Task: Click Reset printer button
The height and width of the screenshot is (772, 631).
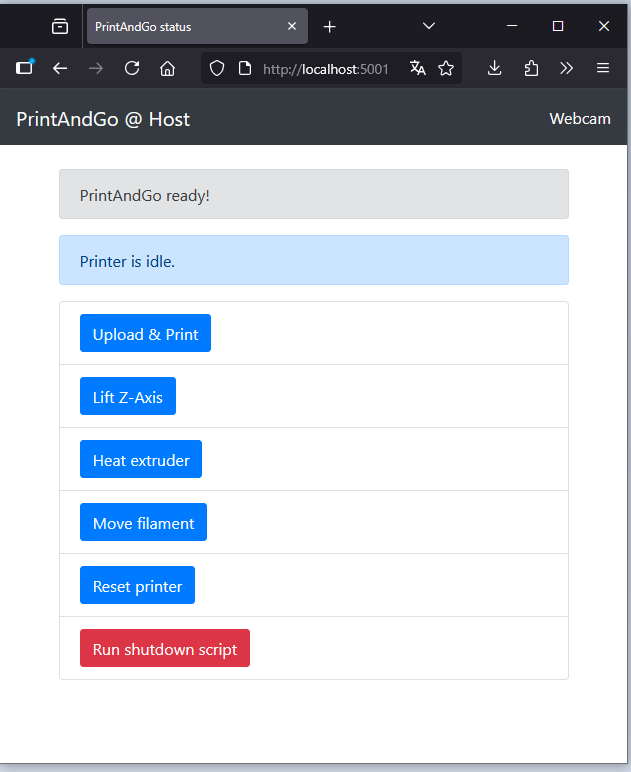Action: click(x=138, y=585)
